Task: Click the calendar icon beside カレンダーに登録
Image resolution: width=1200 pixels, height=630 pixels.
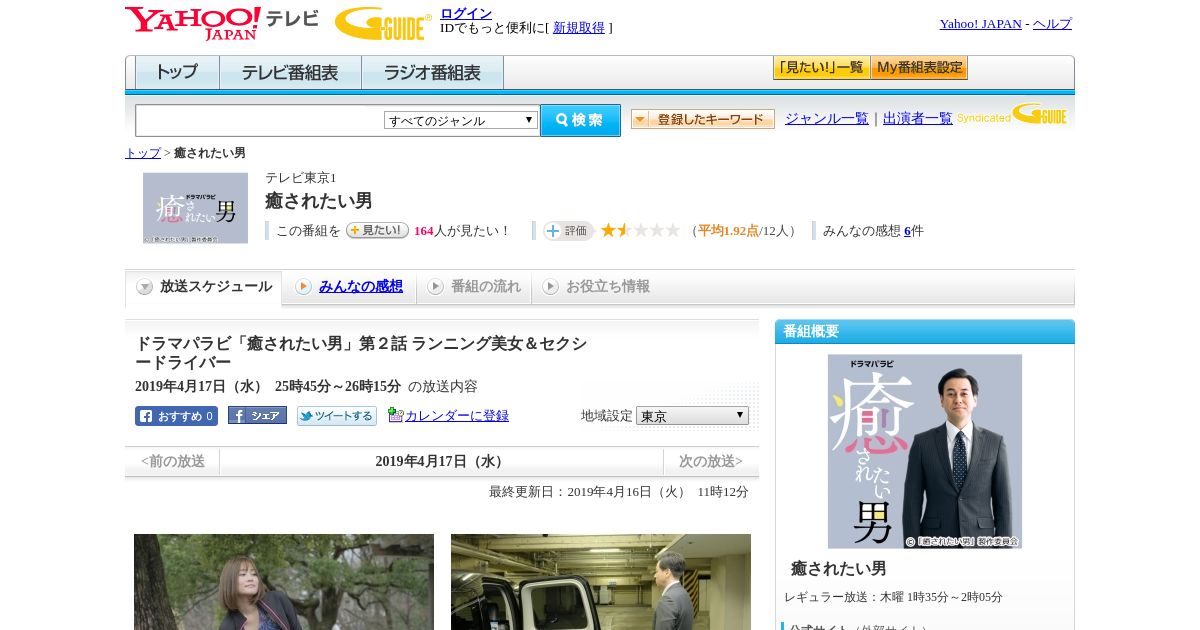Action: 395,415
